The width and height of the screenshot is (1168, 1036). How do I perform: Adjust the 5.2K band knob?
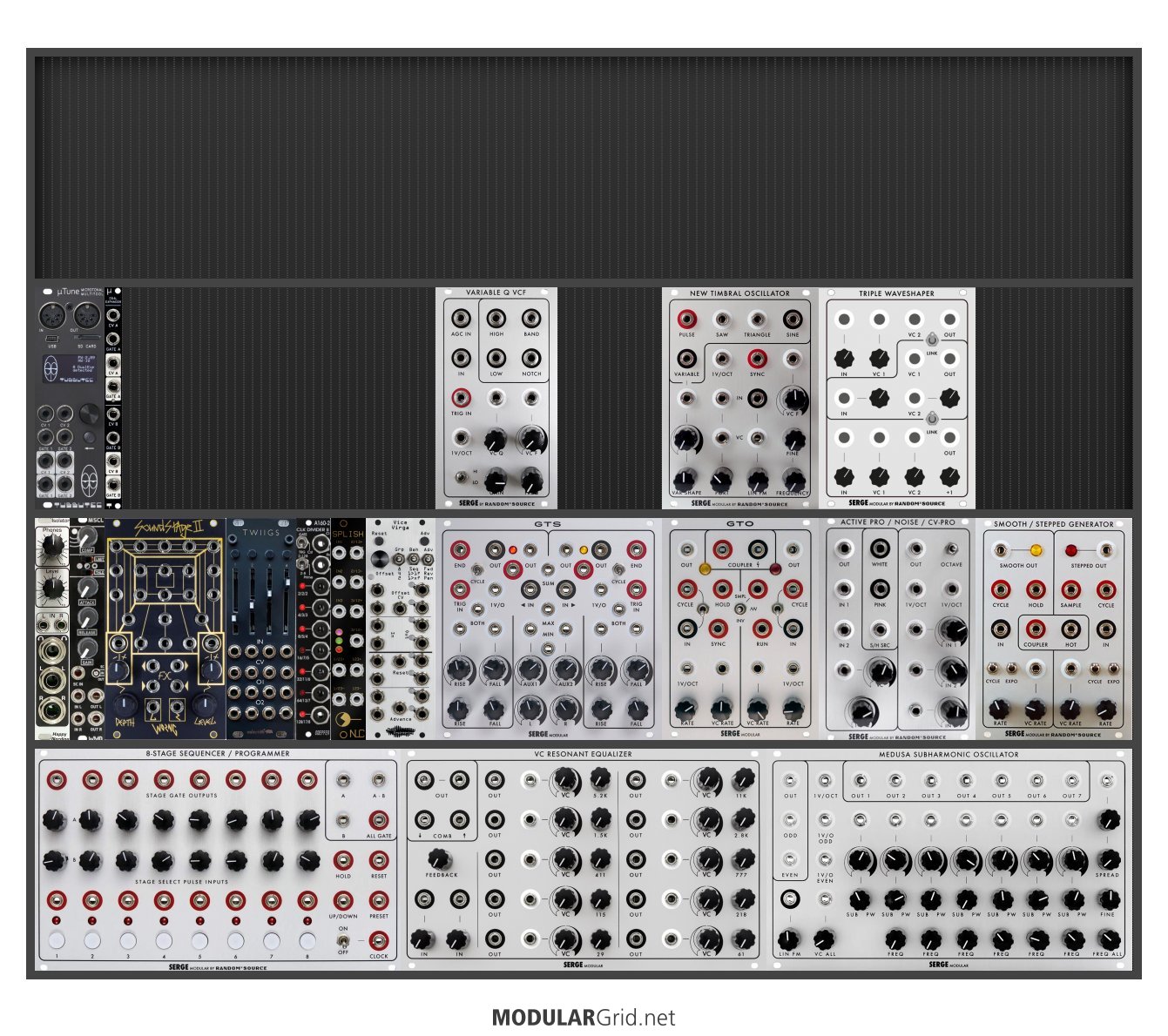click(600, 779)
